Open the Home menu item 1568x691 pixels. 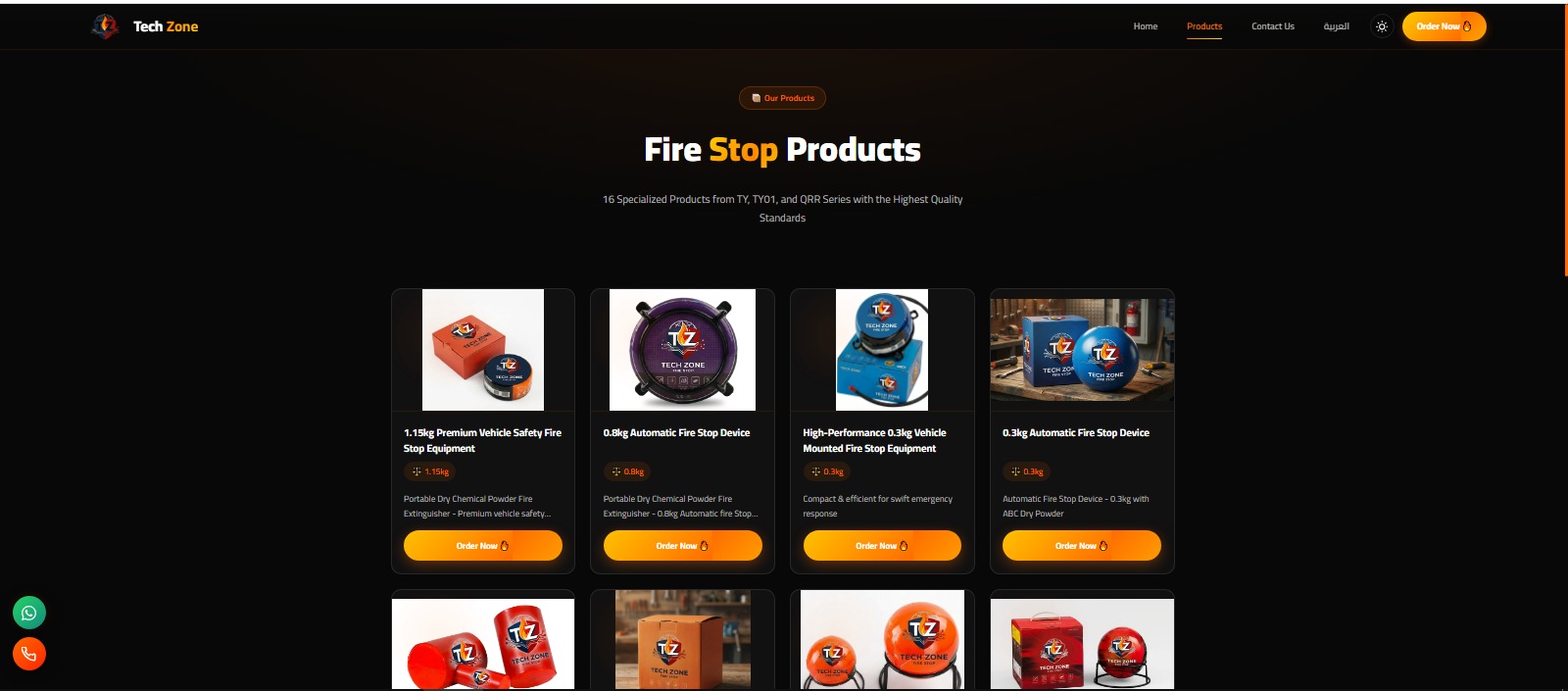click(x=1146, y=26)
